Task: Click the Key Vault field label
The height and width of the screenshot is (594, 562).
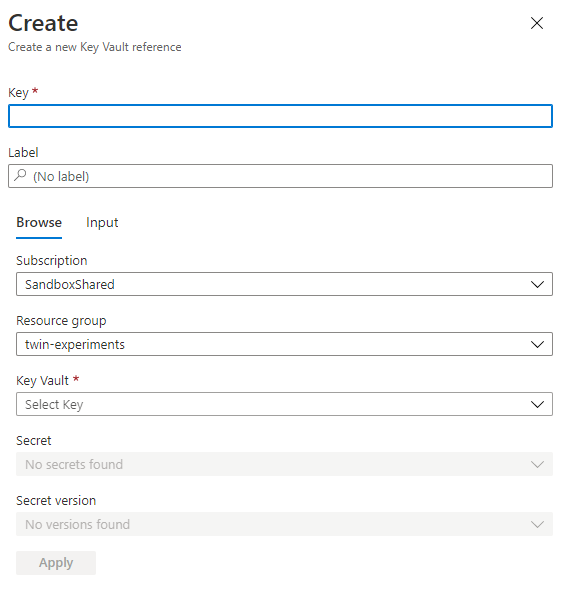Action: [42, 380]
